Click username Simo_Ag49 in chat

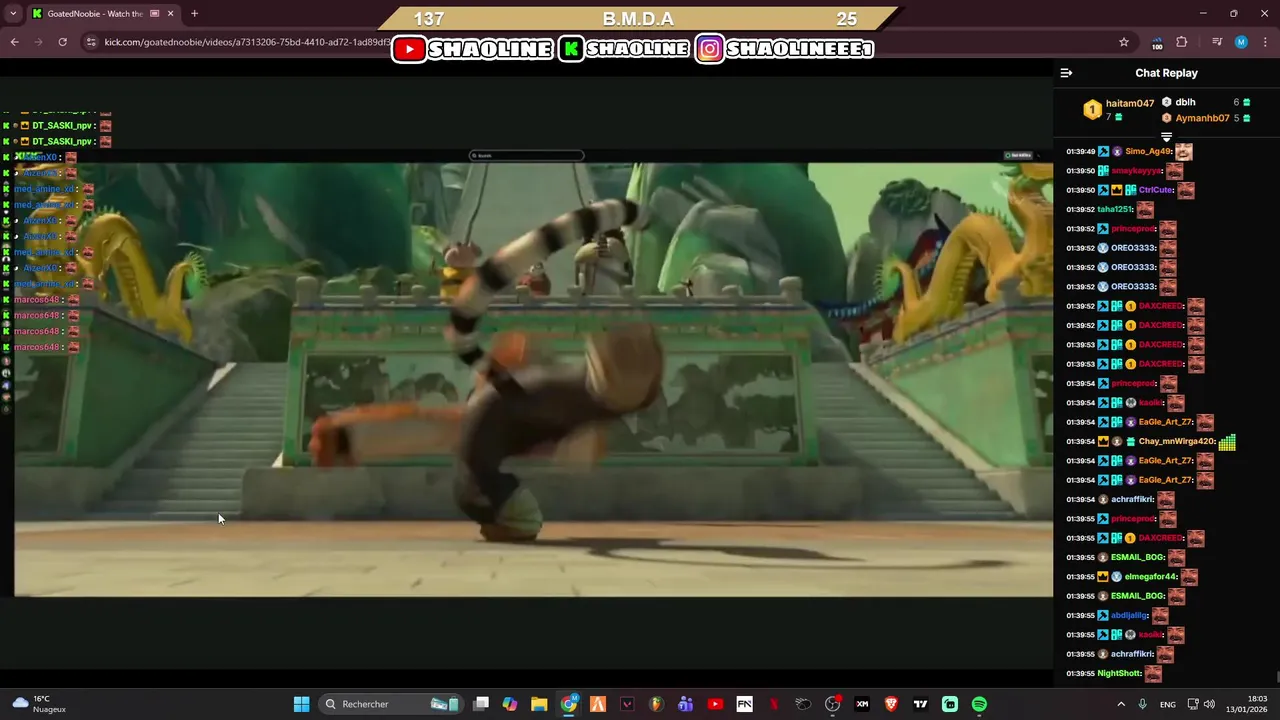[1147, 152]
